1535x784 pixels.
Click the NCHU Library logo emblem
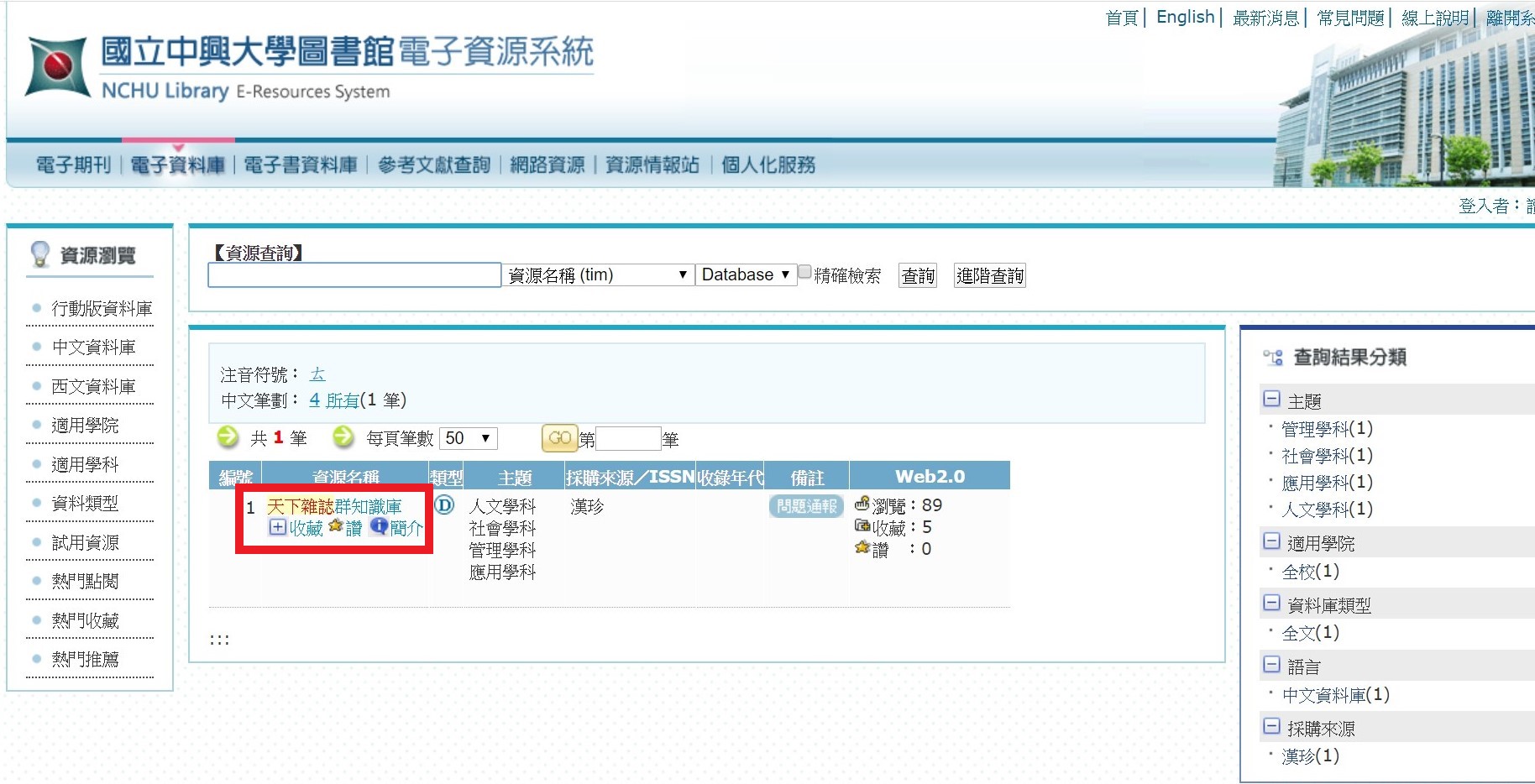57,67
